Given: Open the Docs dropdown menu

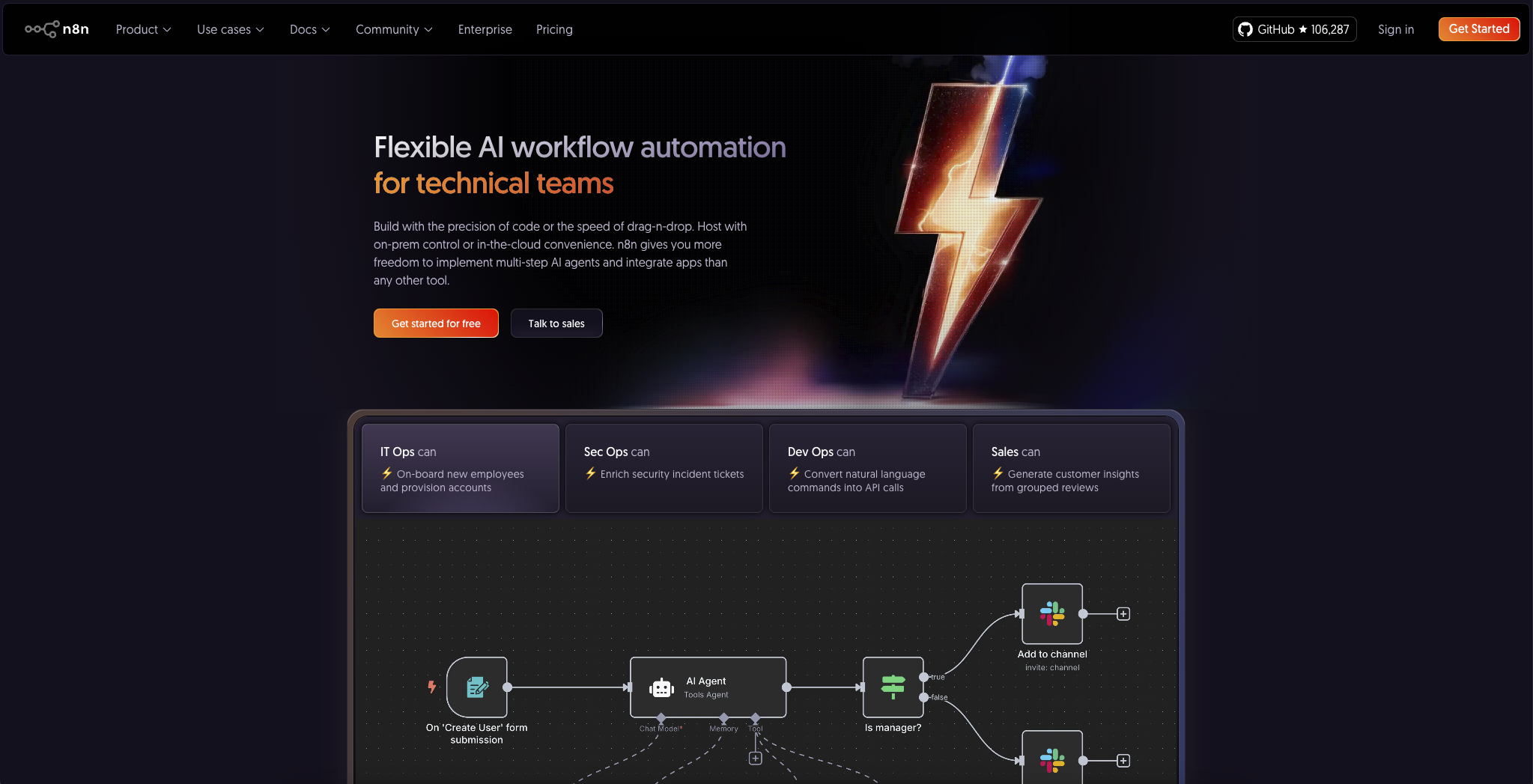Looking at the screenshot, I should [309, 29].
